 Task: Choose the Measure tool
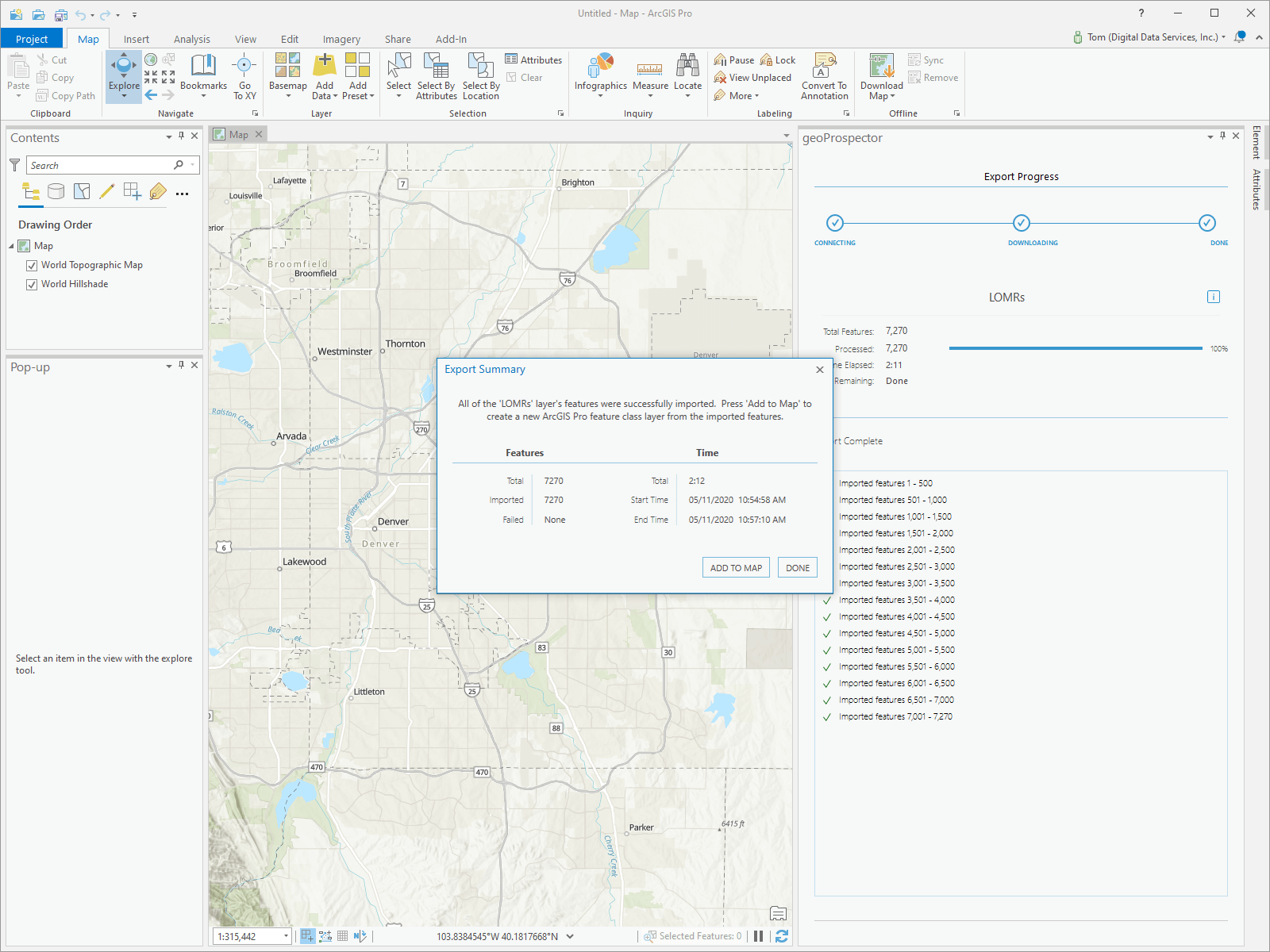click(x=650, y=77)
